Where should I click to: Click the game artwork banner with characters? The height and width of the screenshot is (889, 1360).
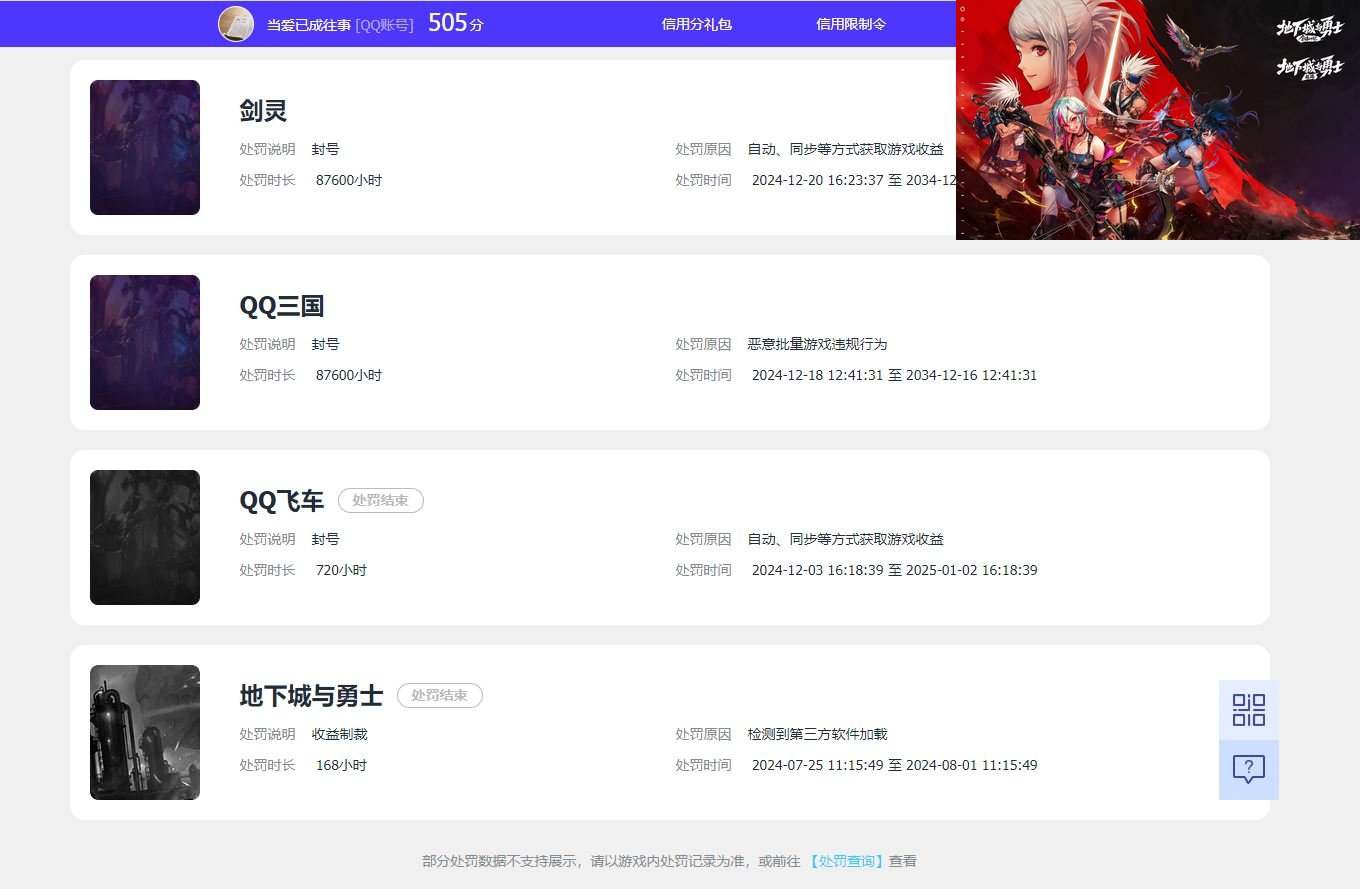pyautogui.click(x=1158, y=120)
